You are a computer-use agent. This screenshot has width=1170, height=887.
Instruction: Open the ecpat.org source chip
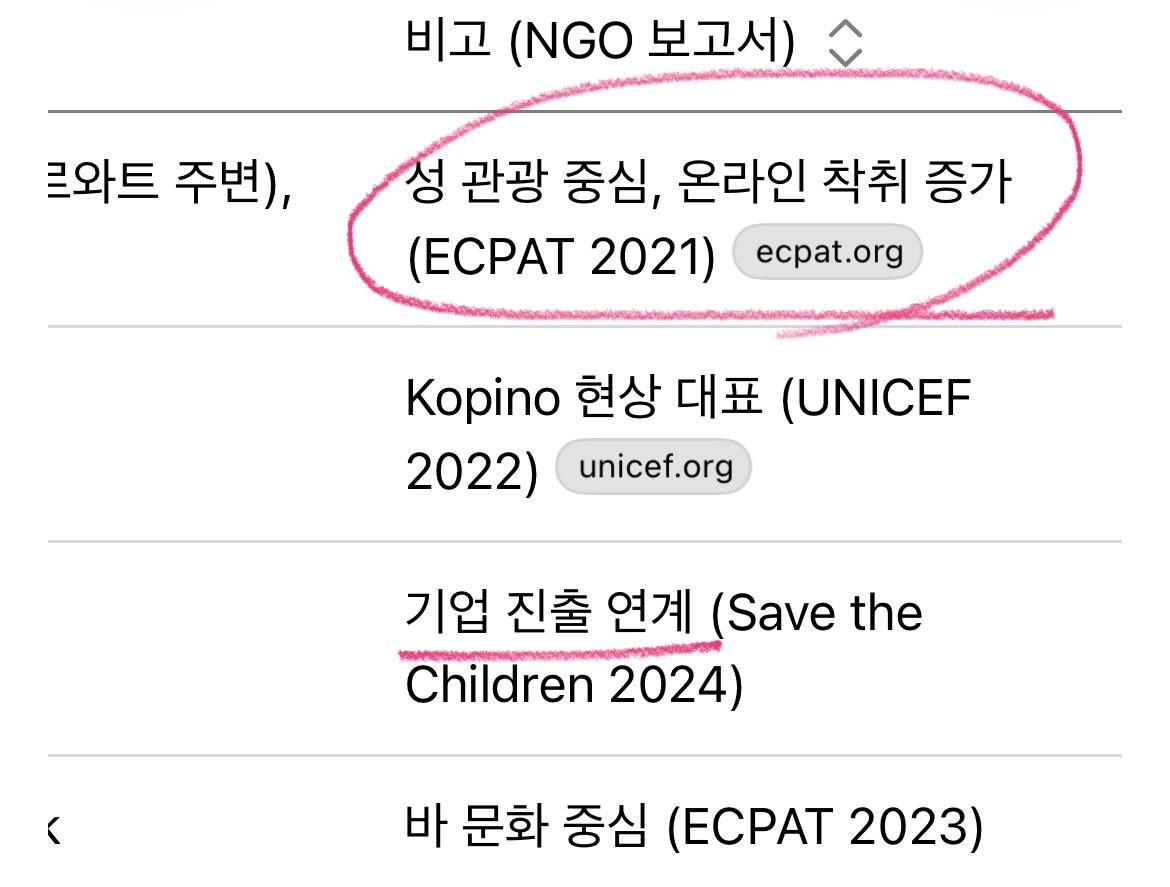828,254
